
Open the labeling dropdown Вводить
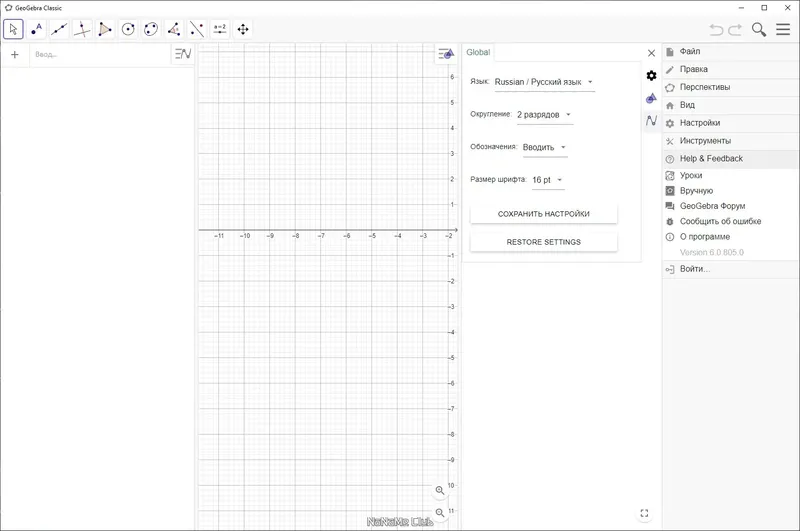[x=545, y=147]
